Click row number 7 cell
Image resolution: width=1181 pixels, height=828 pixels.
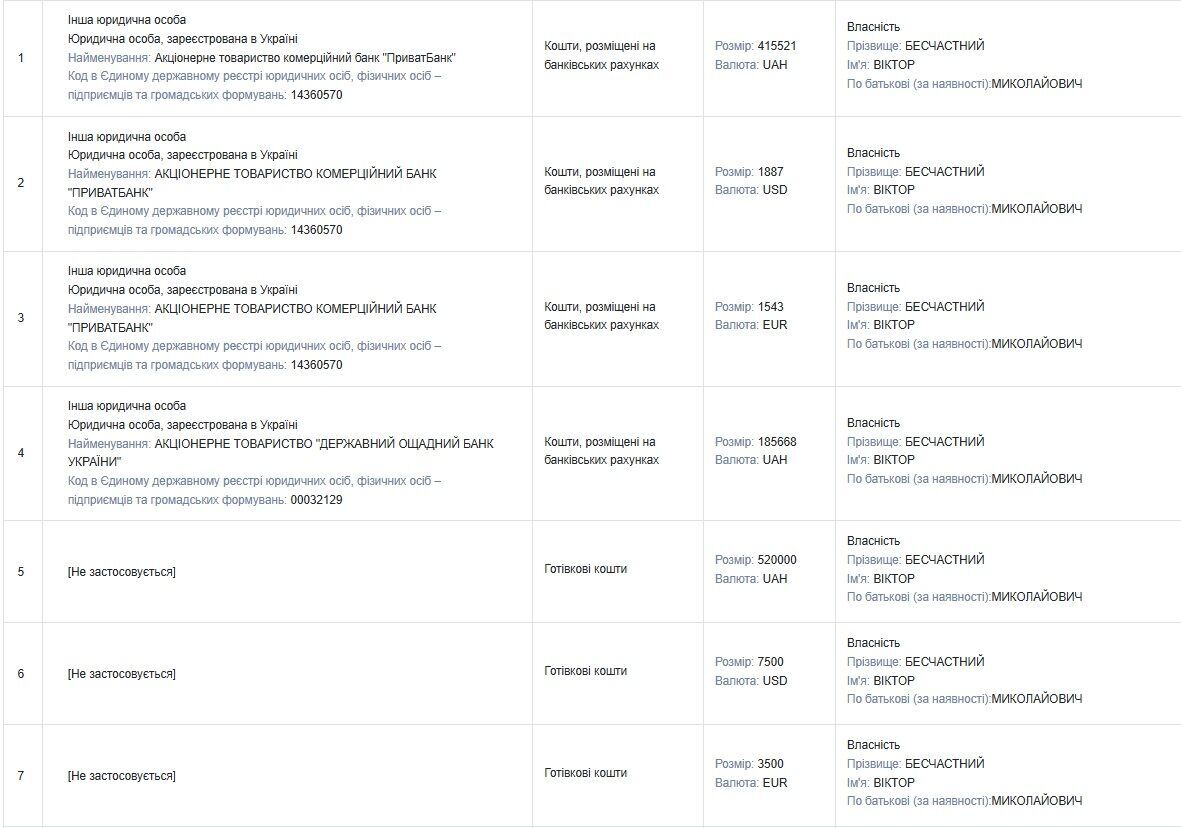(x=21, y=776)
